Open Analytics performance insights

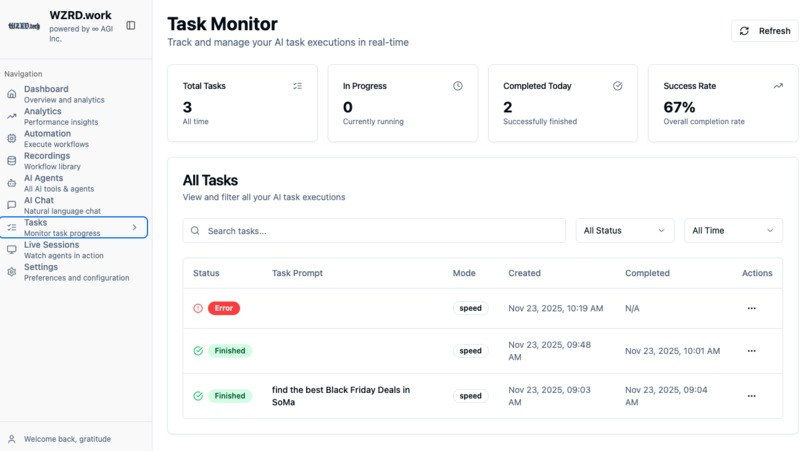74,116
